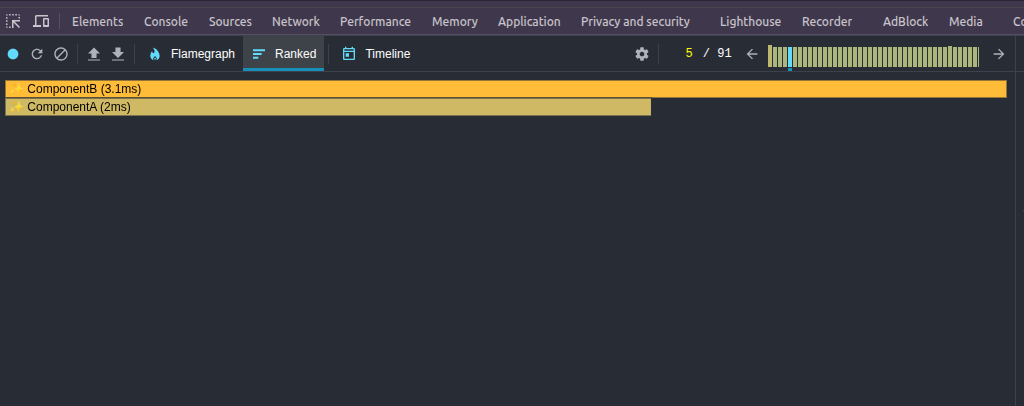Clear profiling data icon
Screen dimensions: 1024x406
coord(61,54)
